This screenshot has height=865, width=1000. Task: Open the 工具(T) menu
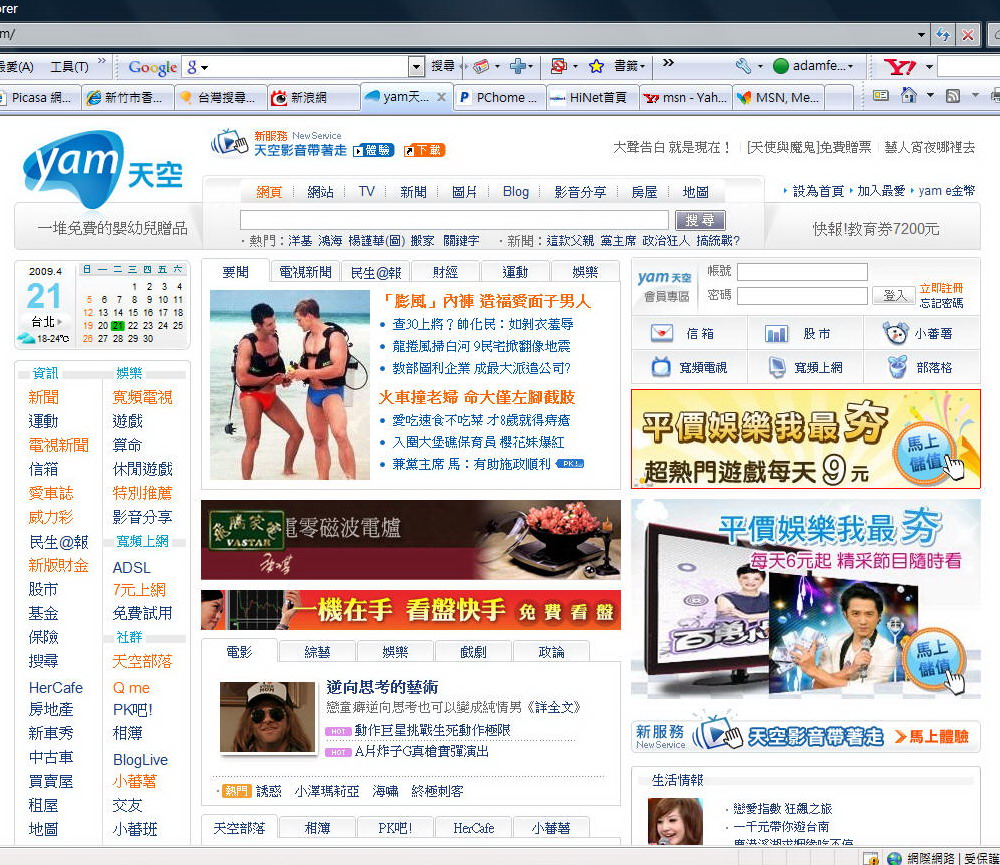coord(70,66)
